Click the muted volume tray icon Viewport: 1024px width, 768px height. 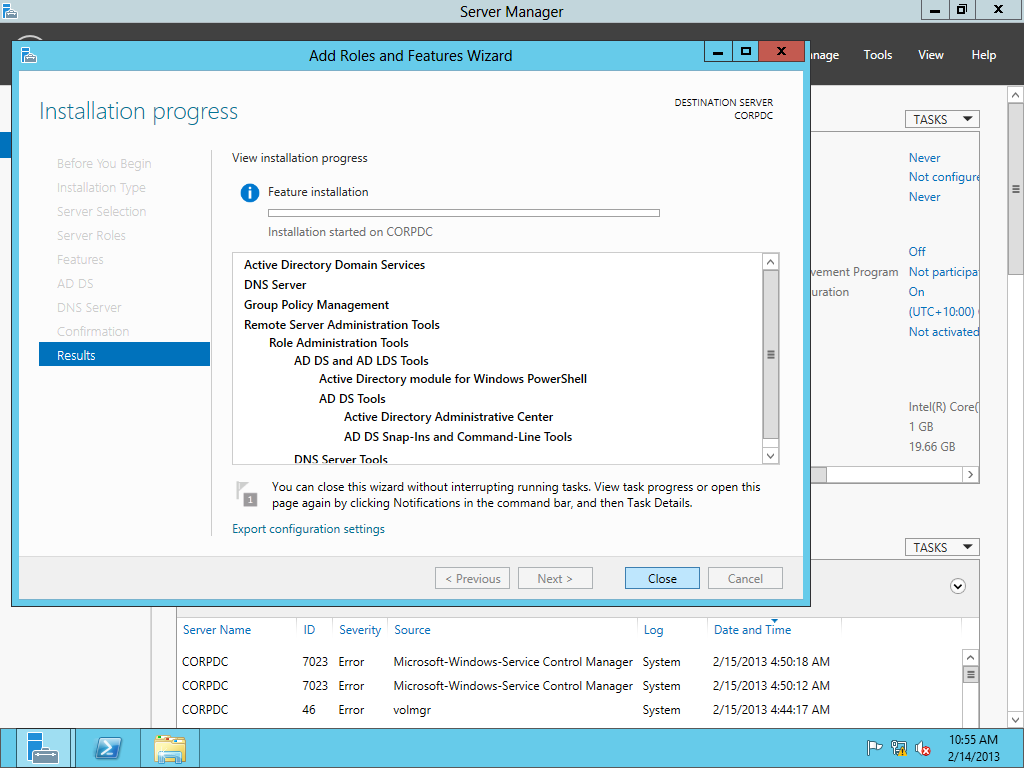[923, 748]
